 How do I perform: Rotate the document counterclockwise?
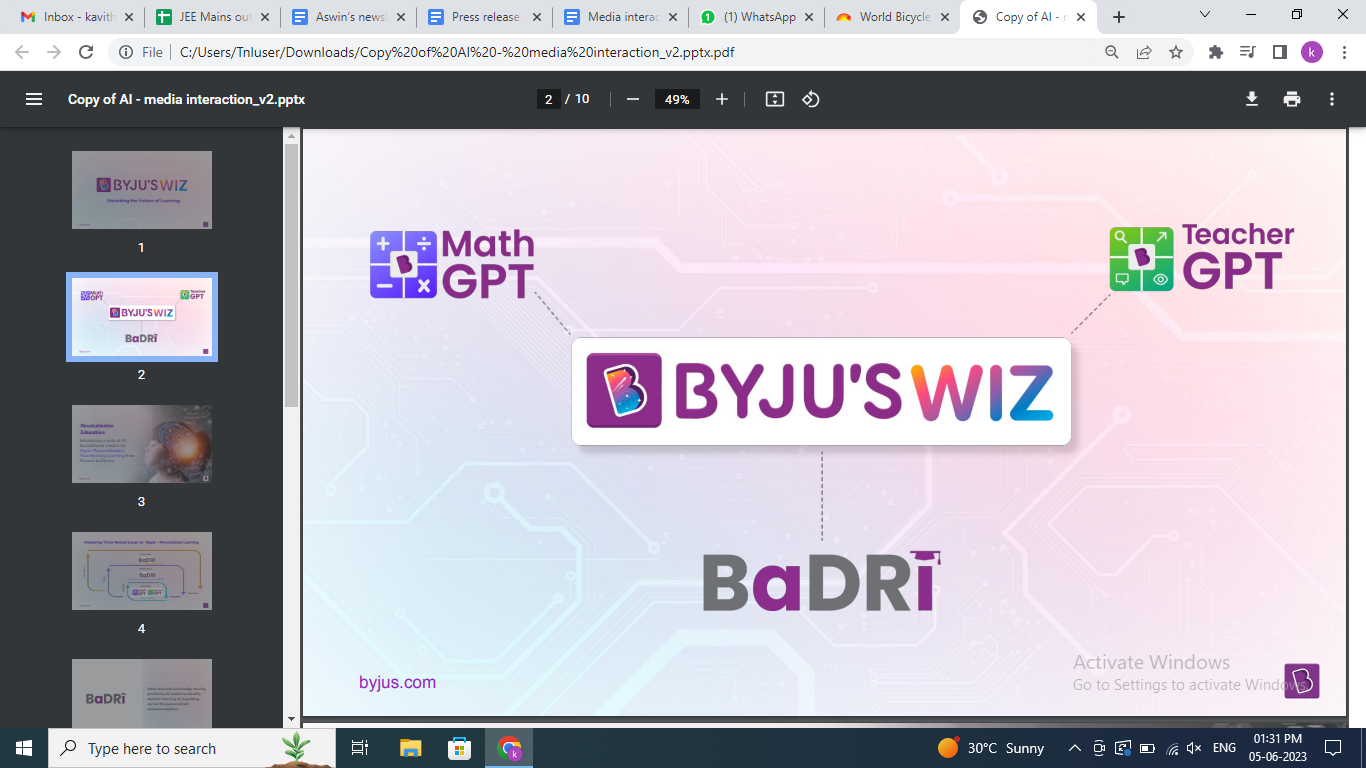(811, 99)
